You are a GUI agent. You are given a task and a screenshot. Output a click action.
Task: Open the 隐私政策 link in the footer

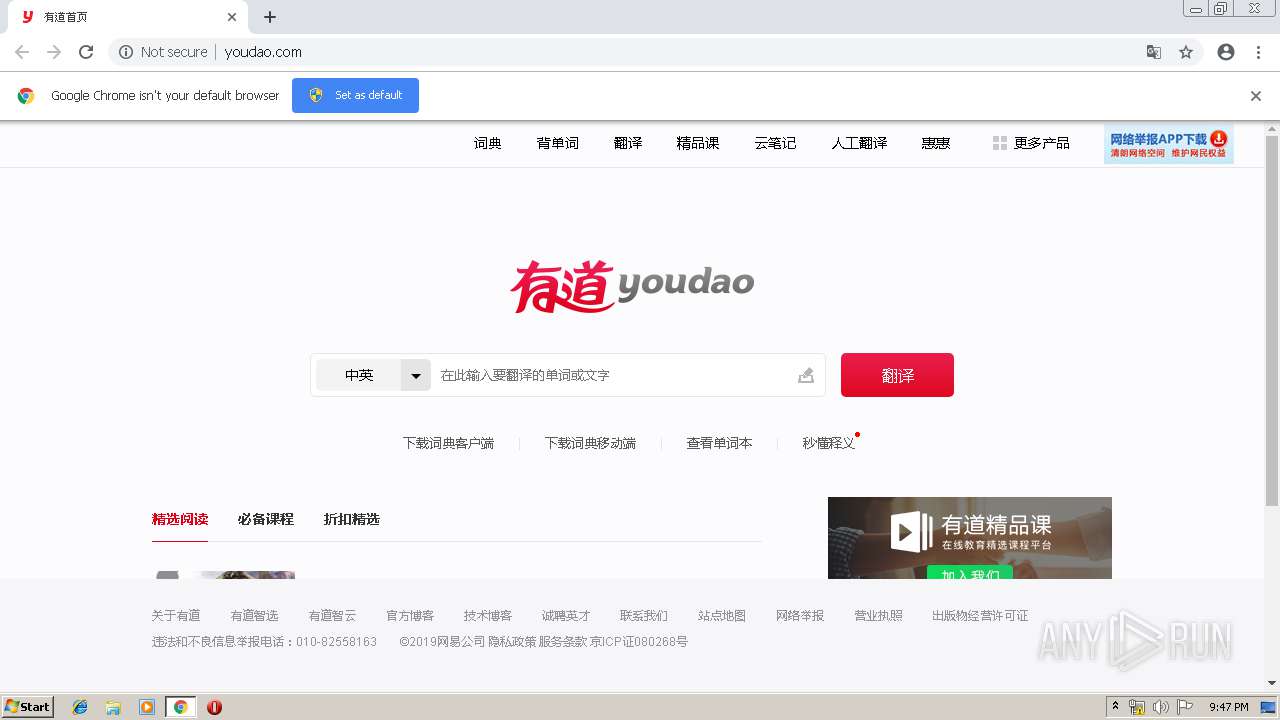[511, 642]
